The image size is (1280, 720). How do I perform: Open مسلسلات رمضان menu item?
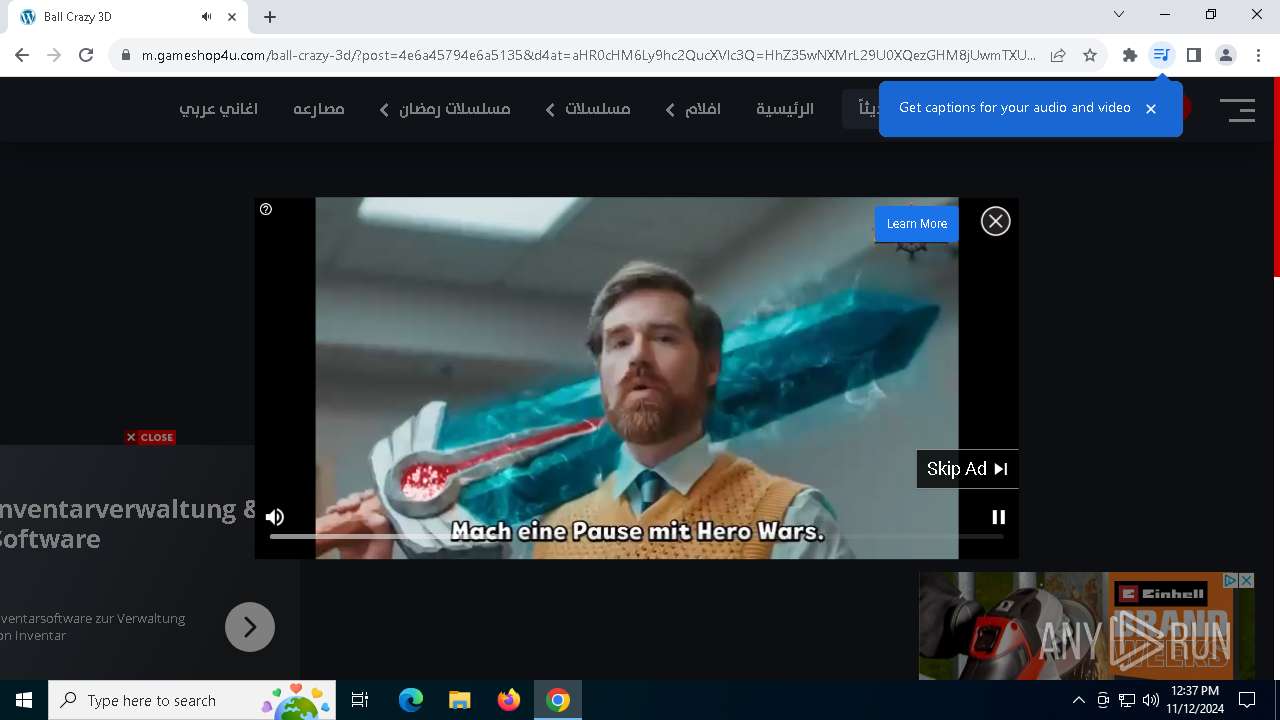point(455,109)
